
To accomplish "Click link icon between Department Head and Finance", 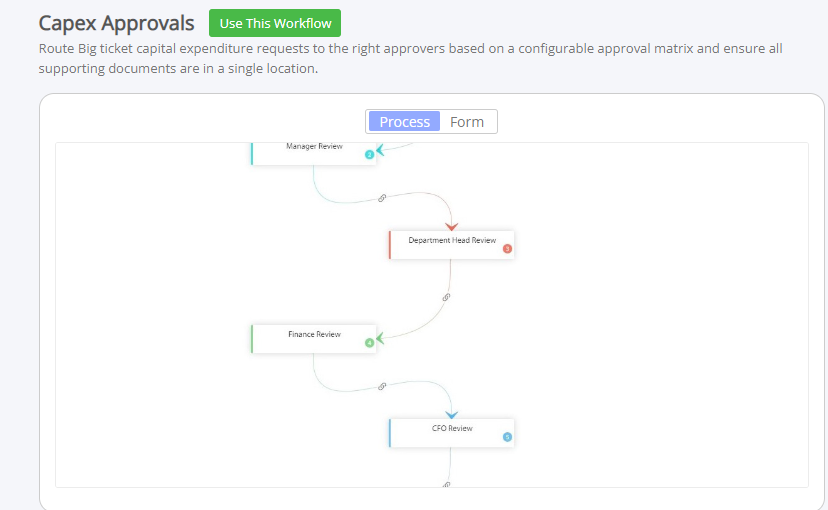I will [x=446, y=297].
